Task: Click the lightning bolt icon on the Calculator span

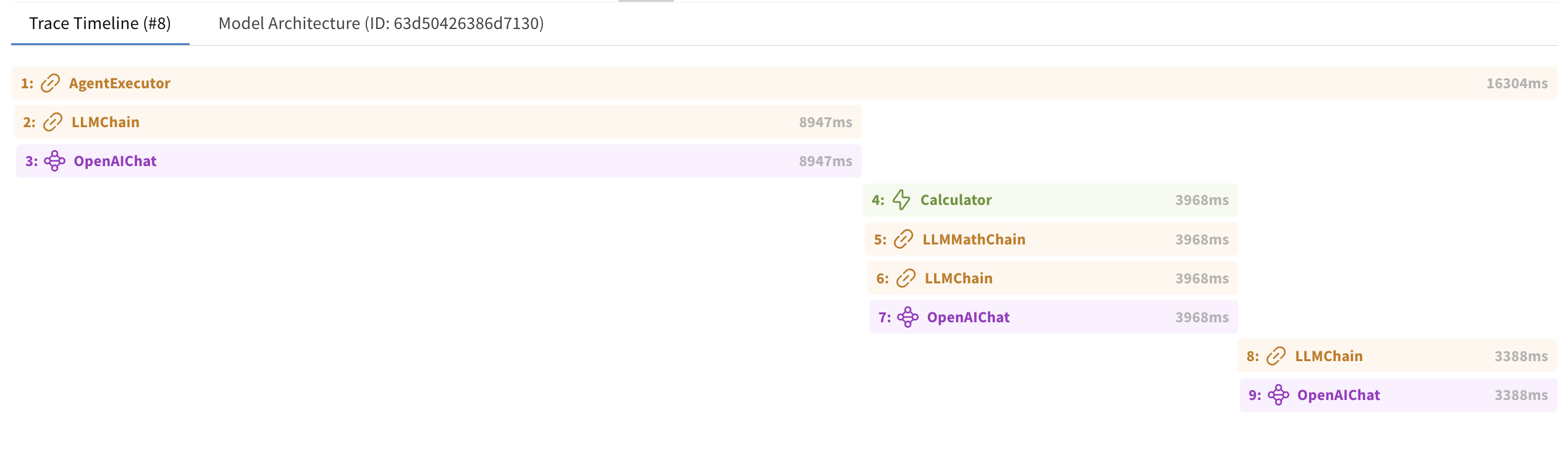Action: click(901, 200)
